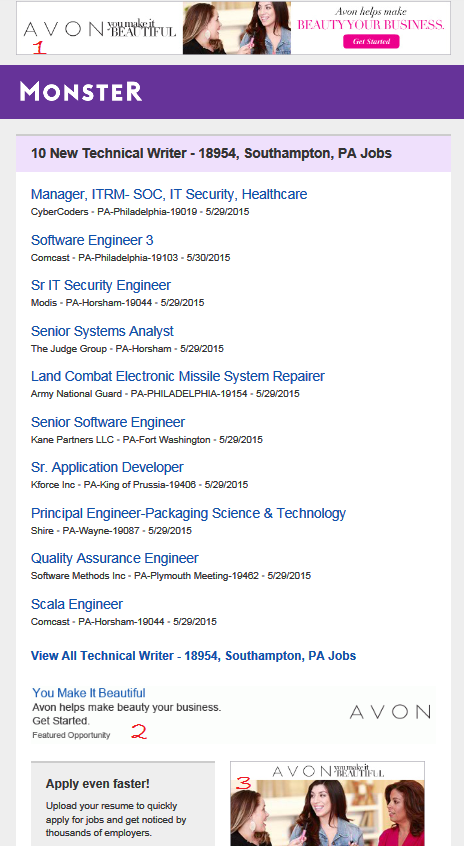Viewport: 464px width, 846px height.
Task: Click the AVON logo in the top banner ad
Action: pyautogui.click(x=100, y=29)
